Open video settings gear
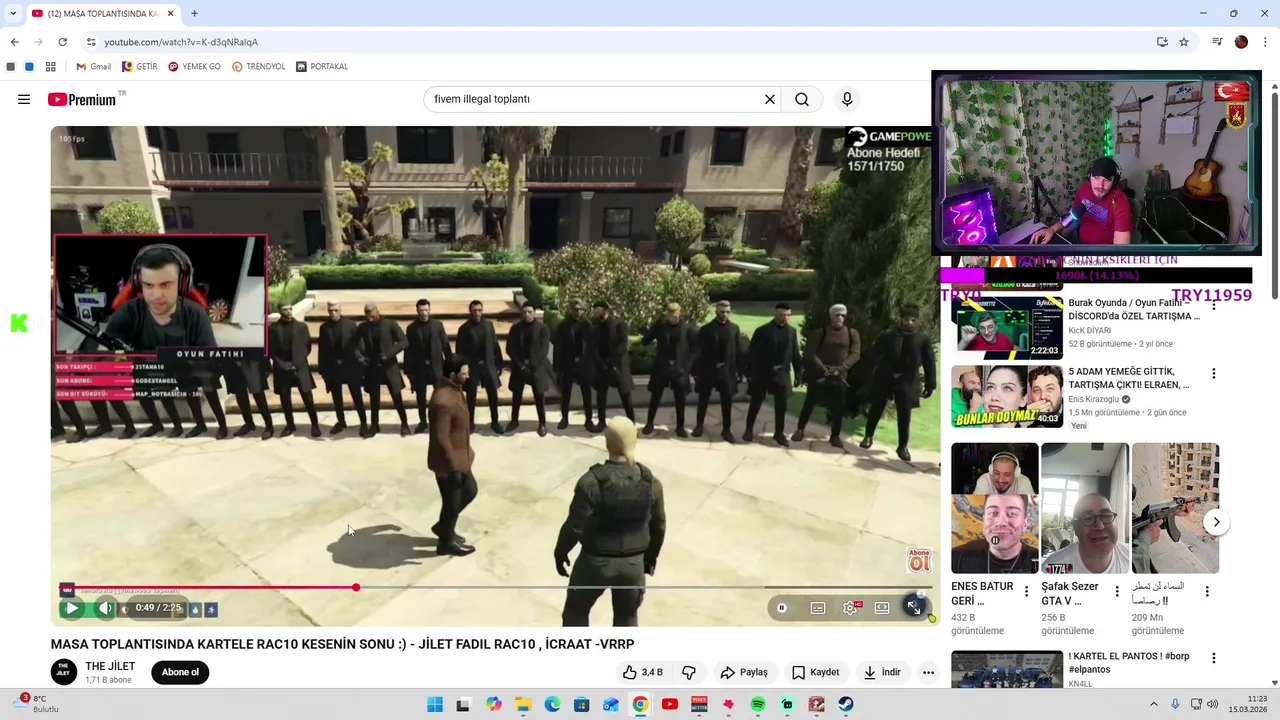This screenshot has height=720, width=1280. 850,608
